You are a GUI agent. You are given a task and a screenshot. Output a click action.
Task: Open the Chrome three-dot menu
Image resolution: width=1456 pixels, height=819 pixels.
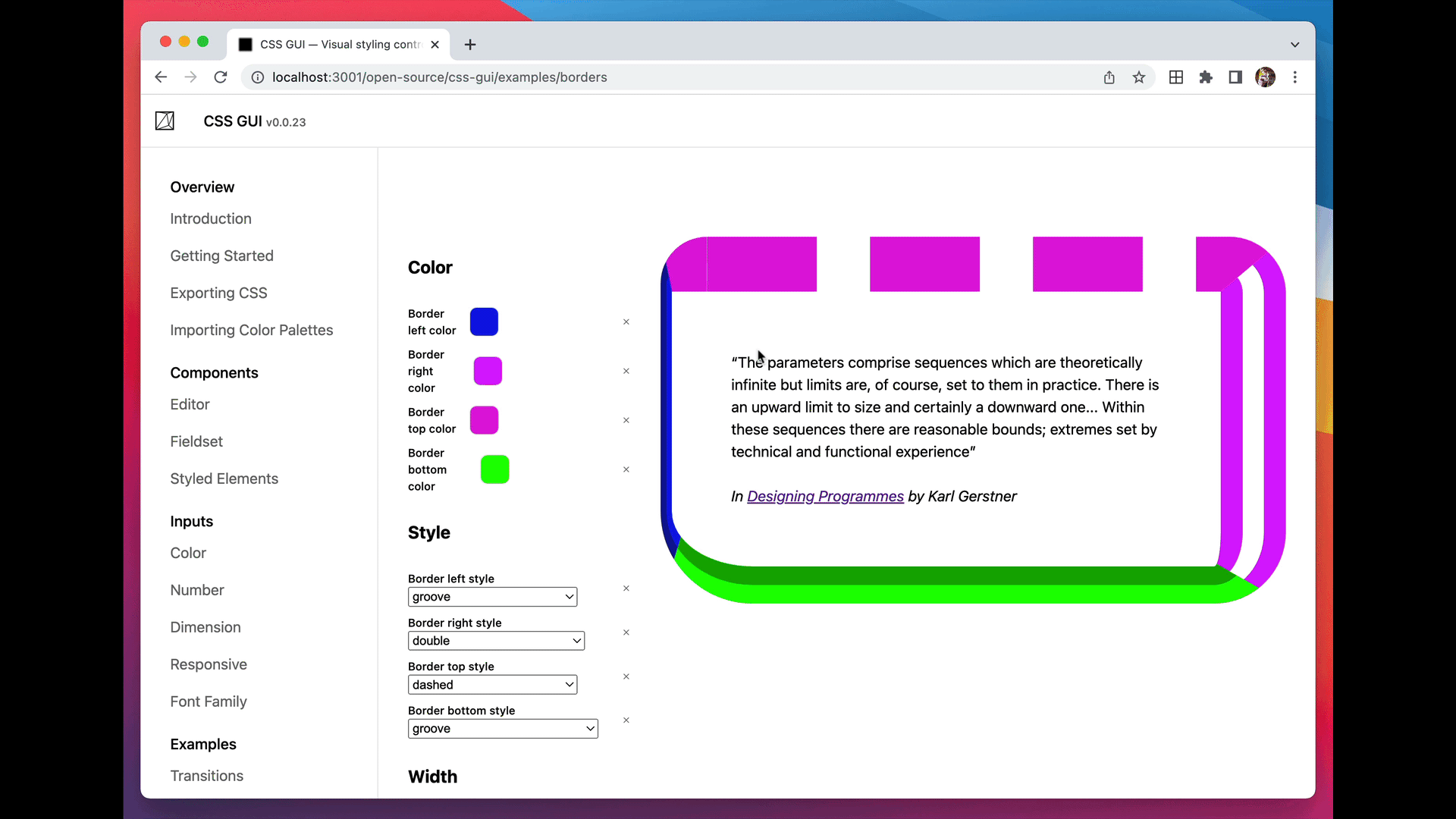point(1295,77)
